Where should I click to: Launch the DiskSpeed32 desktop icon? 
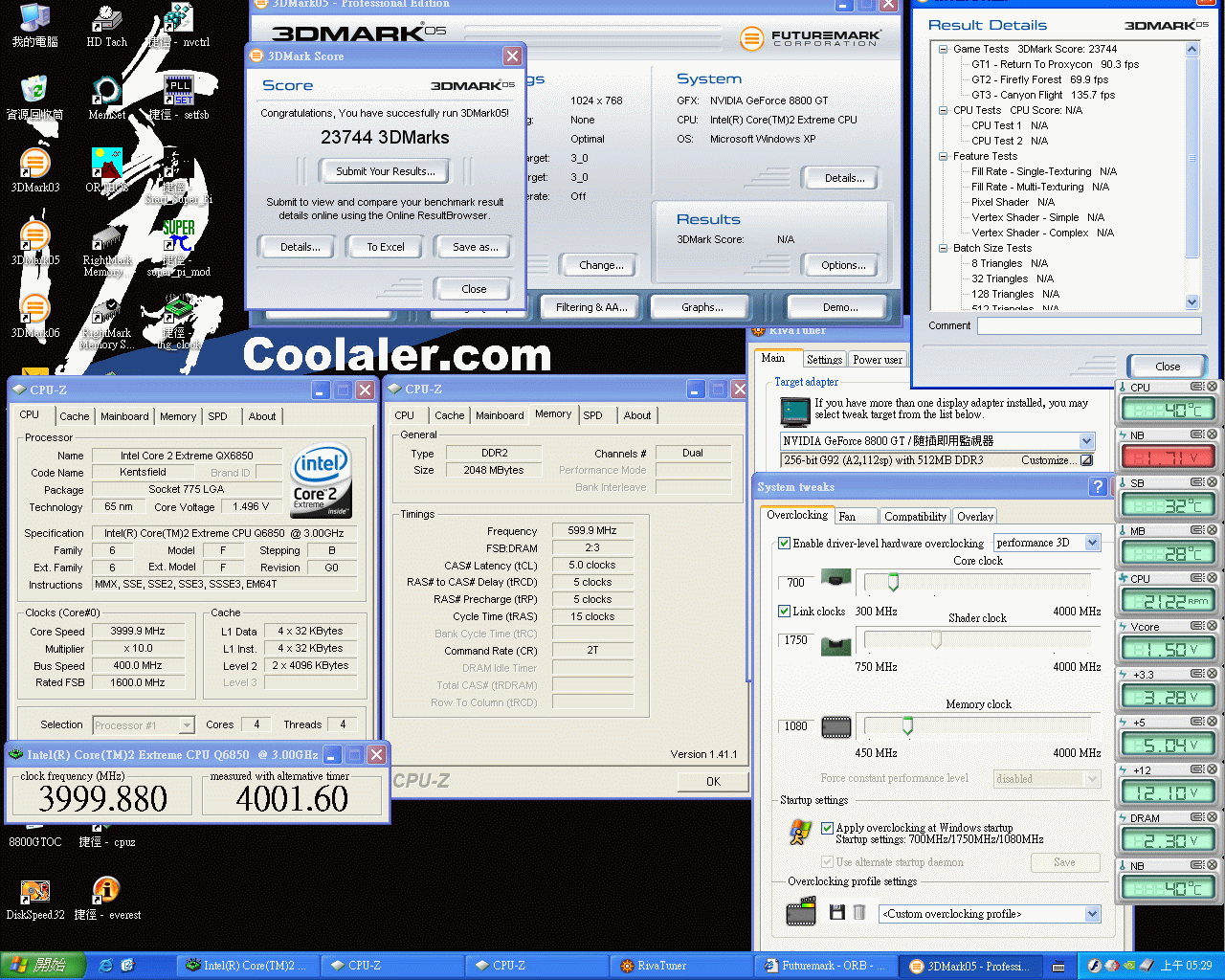(34, 898)
